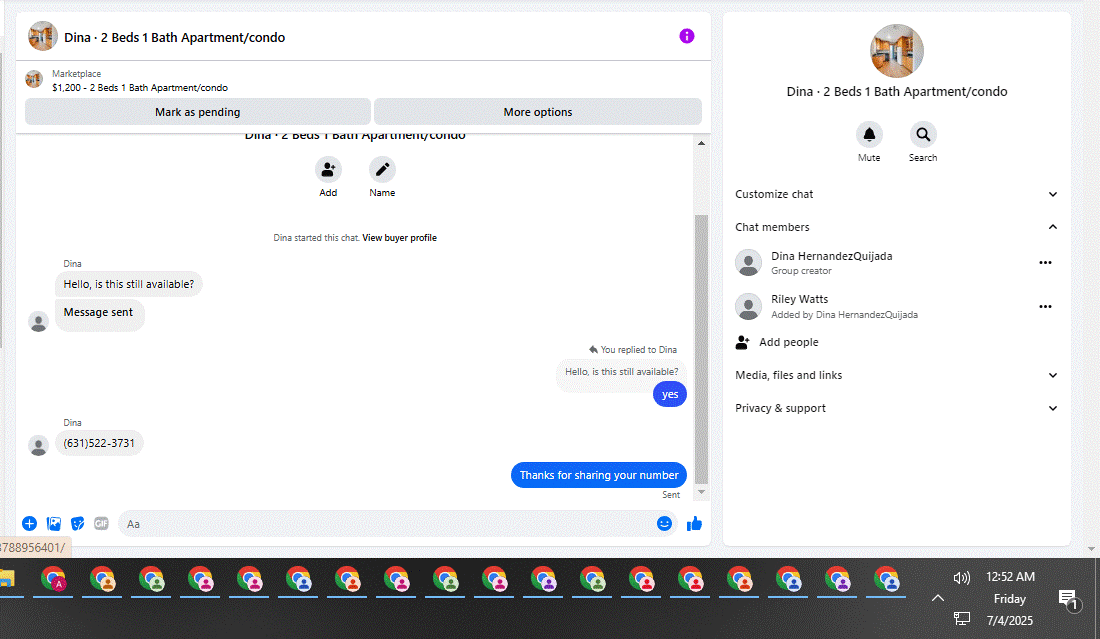Click Dina HernandezQuijada's avatar in the Chat members list
This screenshot has height=639, width=1100.
coord(749,262)
